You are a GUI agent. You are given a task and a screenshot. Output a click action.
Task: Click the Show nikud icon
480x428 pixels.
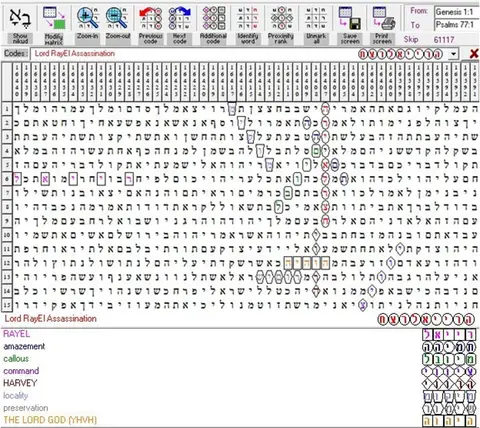coord(20,18)
